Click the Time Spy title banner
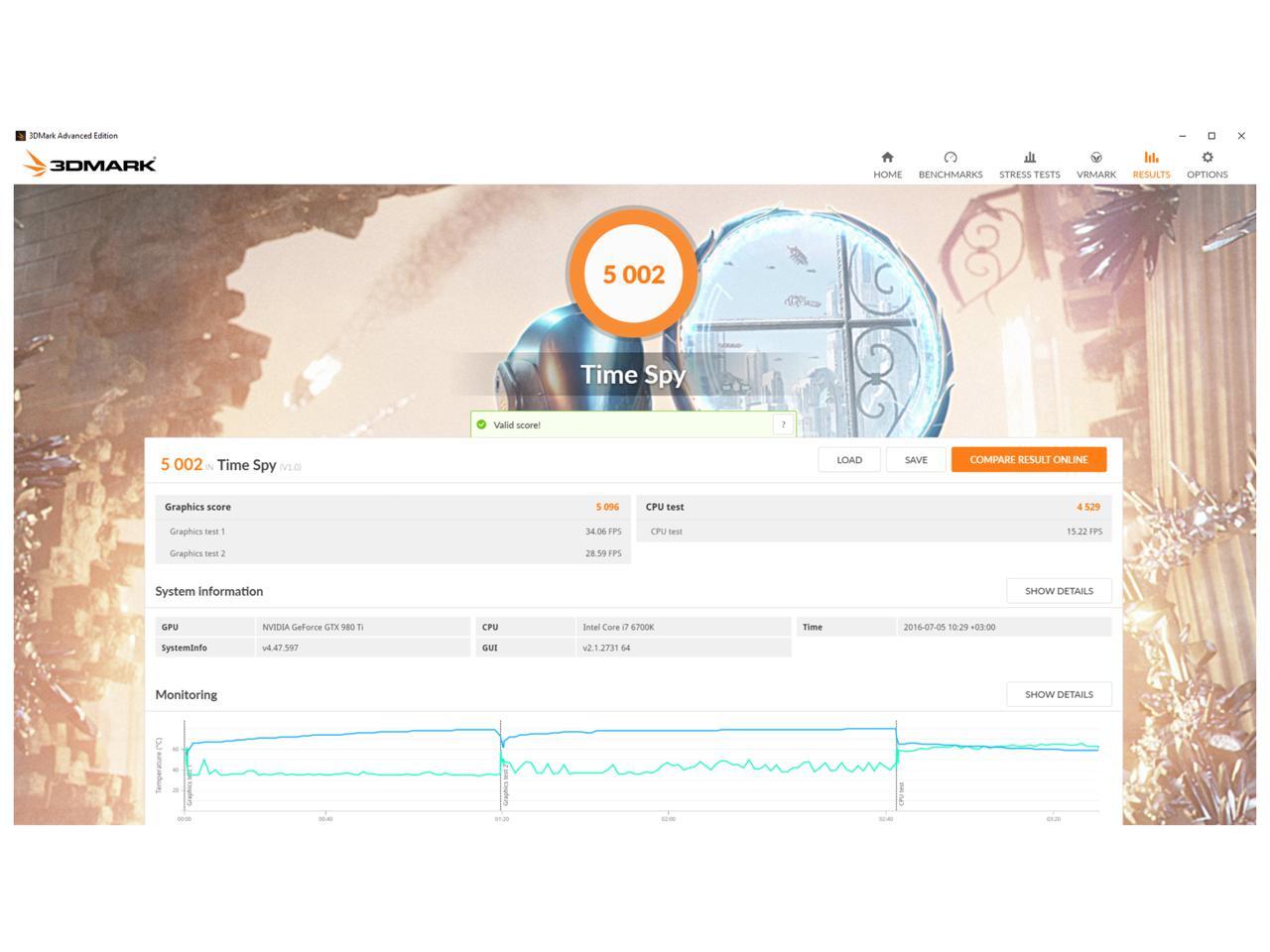This screenshot has height=952, width=1270. point(633,375)
